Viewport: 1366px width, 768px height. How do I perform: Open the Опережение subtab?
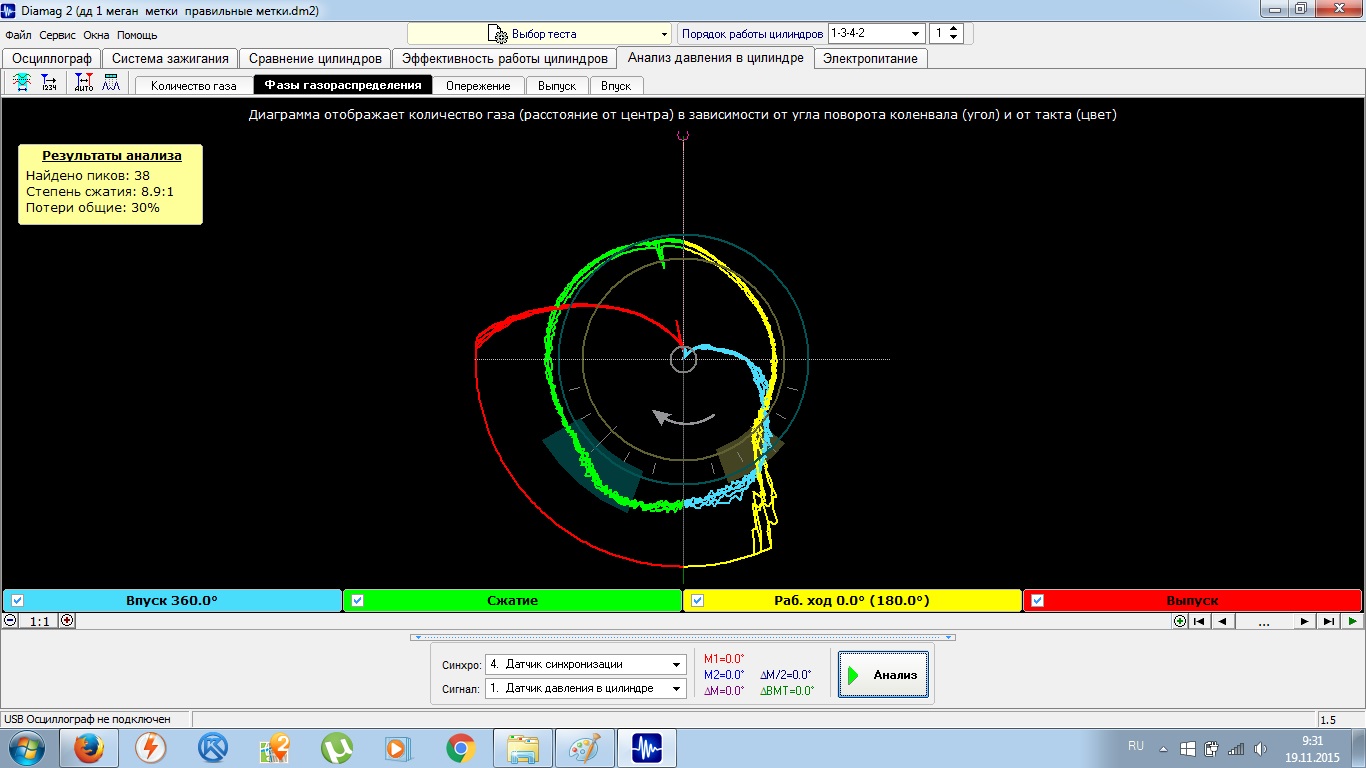tap(478, 85)
